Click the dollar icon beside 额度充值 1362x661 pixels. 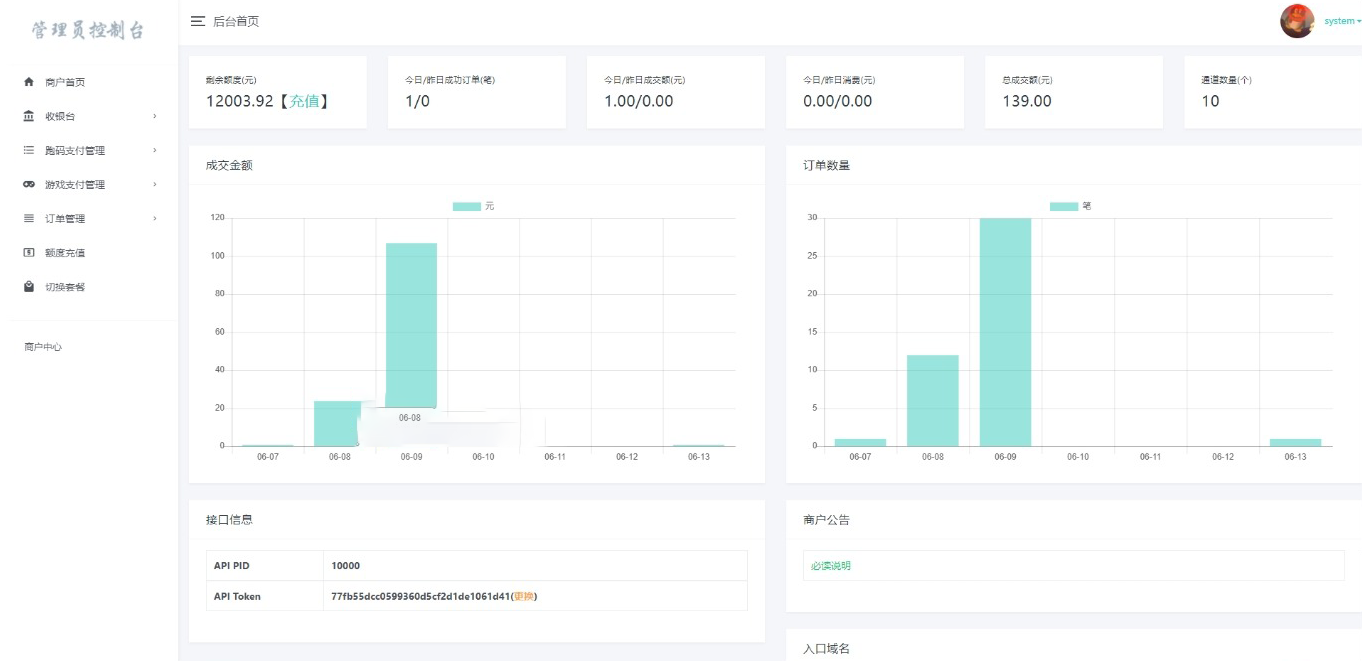click(29, 252)
